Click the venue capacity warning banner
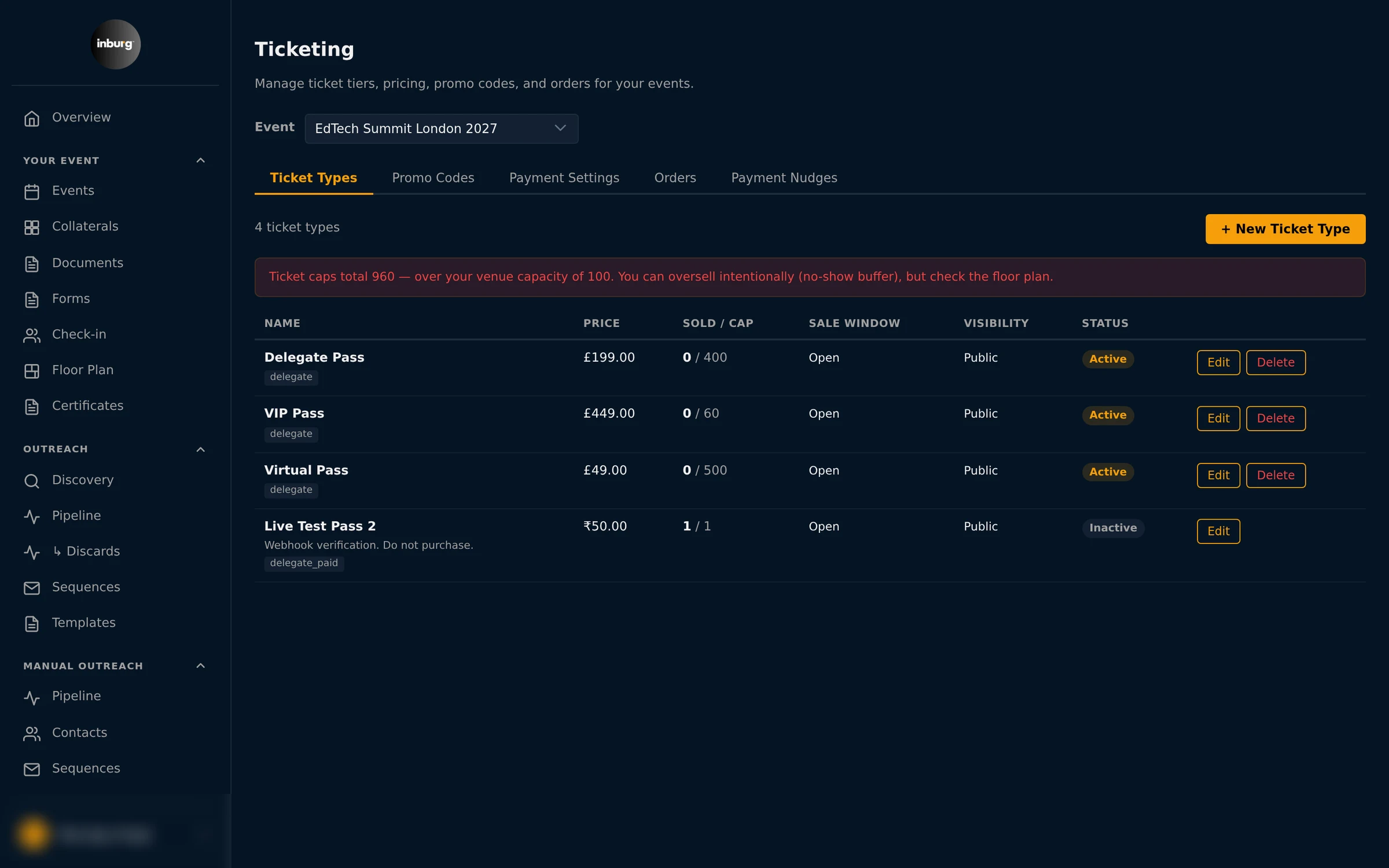This screenshot has height=868, width=1389. tap(810, 277)
